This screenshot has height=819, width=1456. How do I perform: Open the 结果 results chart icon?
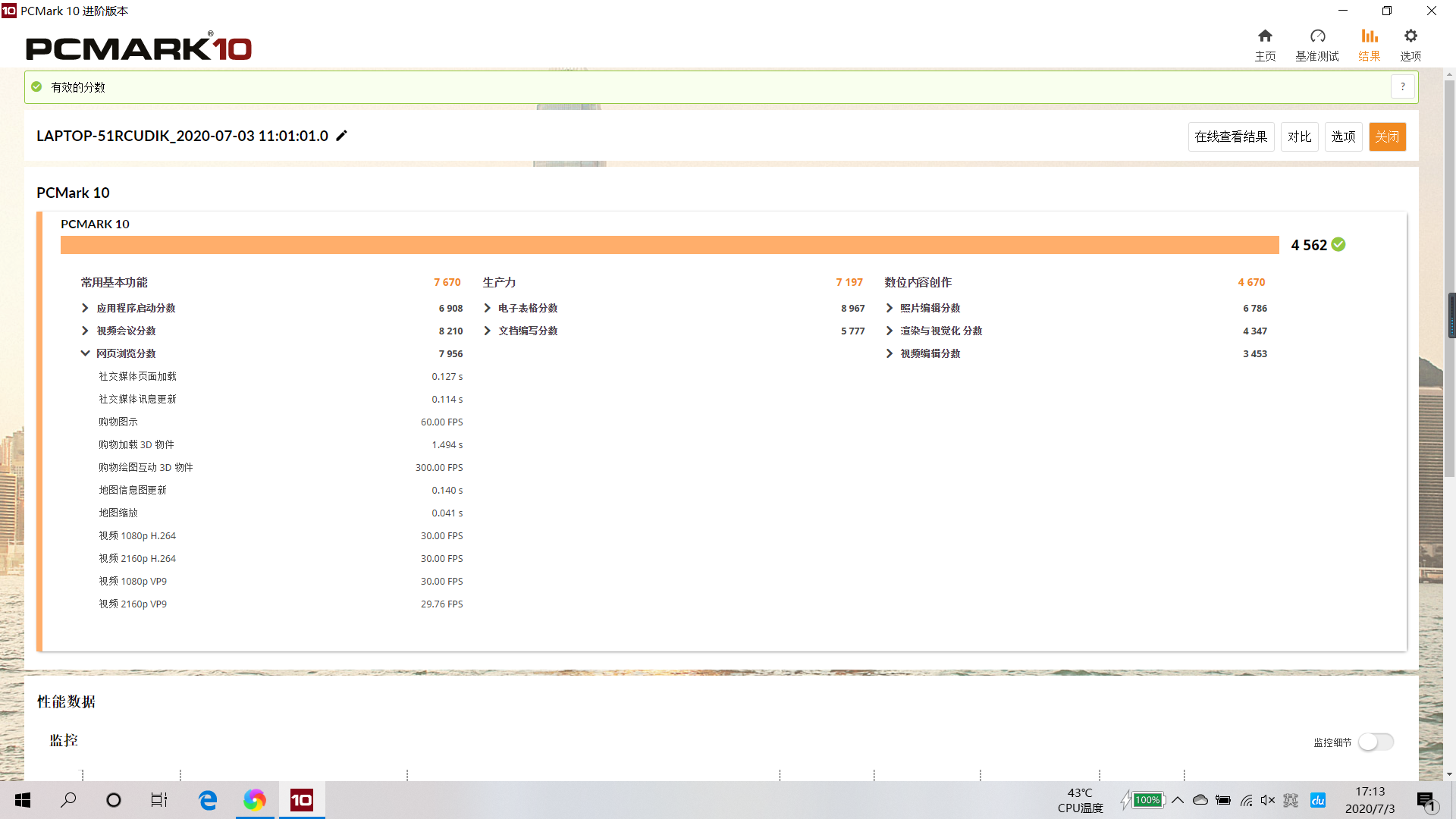tap(1369, 45)
